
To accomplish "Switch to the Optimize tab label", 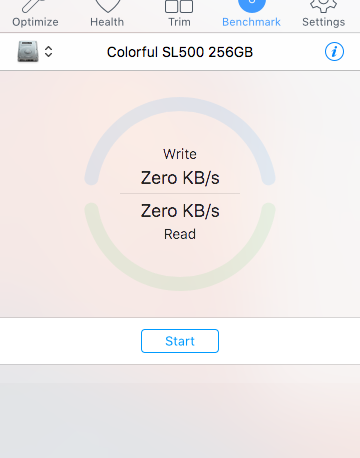I will tap(35, 22).
